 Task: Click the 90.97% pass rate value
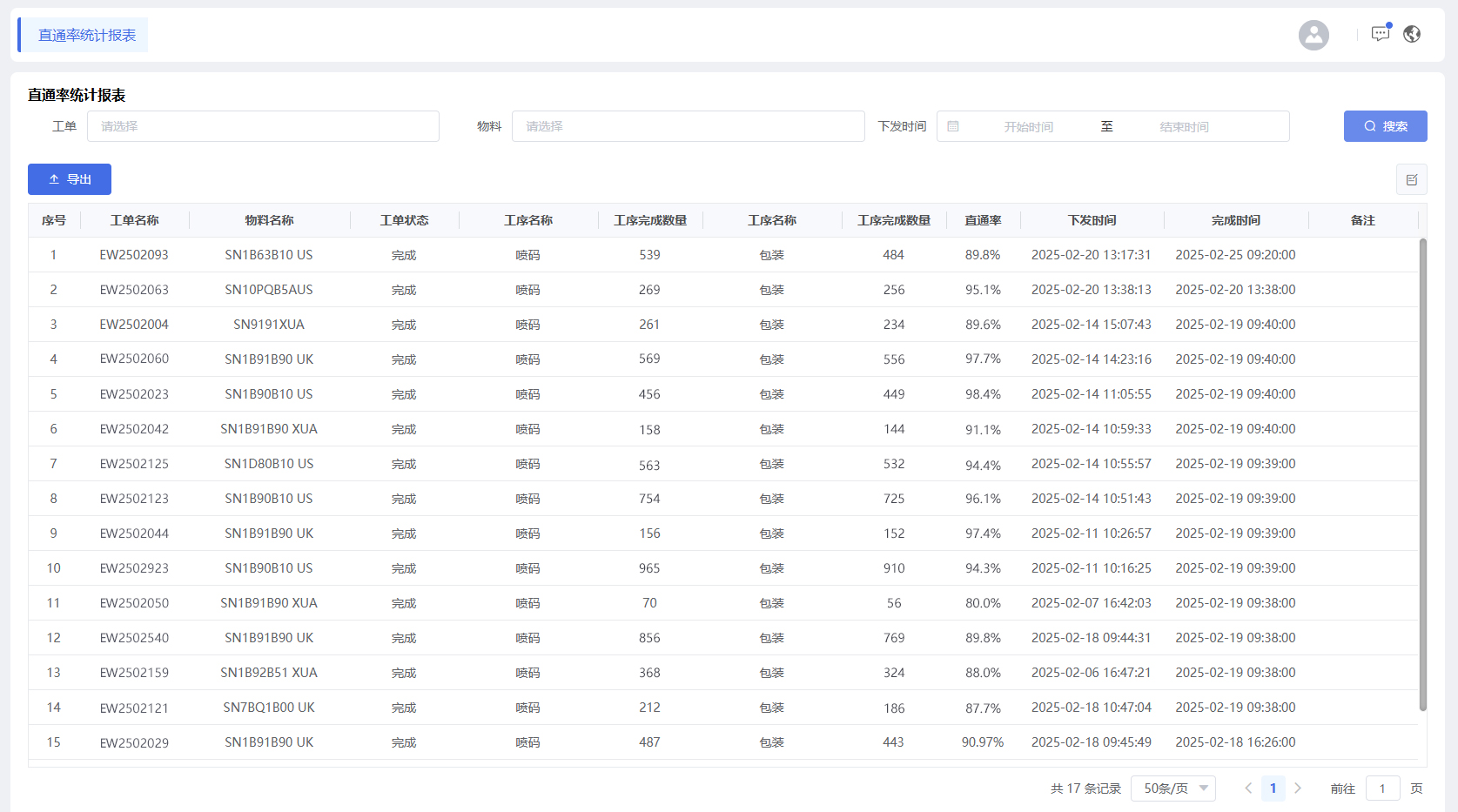(x=983, y=742)
